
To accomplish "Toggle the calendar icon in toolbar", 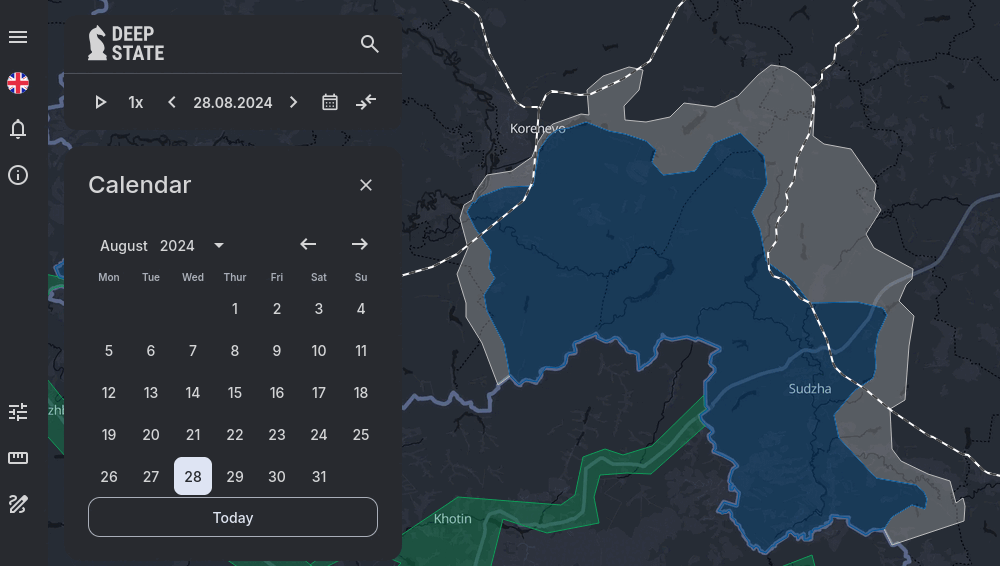I will click(x=330, y=102).
